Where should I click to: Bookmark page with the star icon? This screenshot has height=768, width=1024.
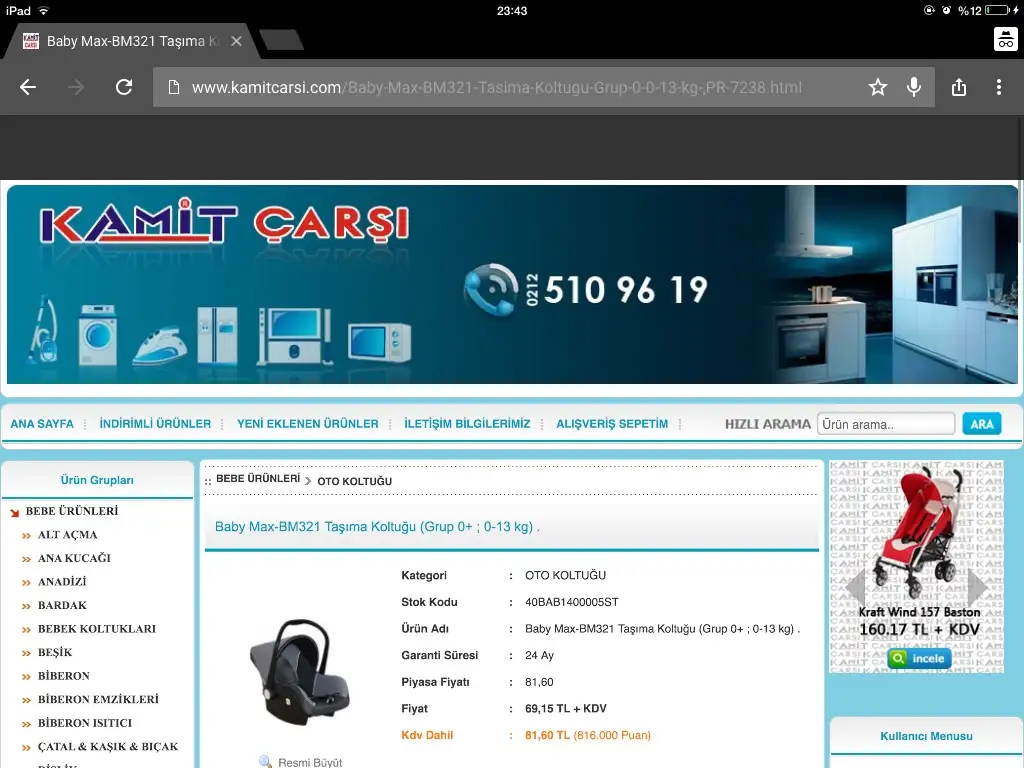(878, 87)
